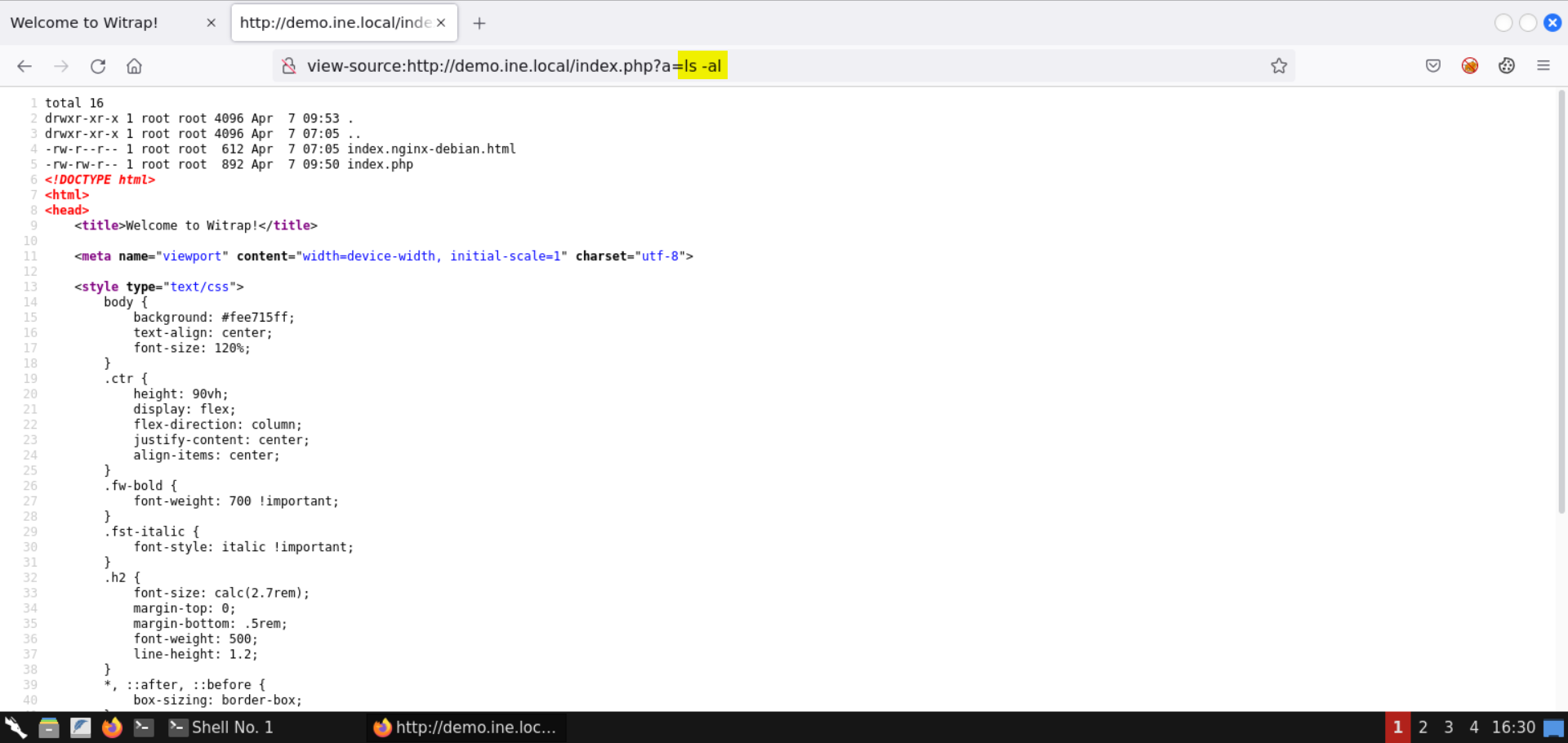Click the URL address bar
Screen dimensions: 1568x743
click(x=784, y=66)
